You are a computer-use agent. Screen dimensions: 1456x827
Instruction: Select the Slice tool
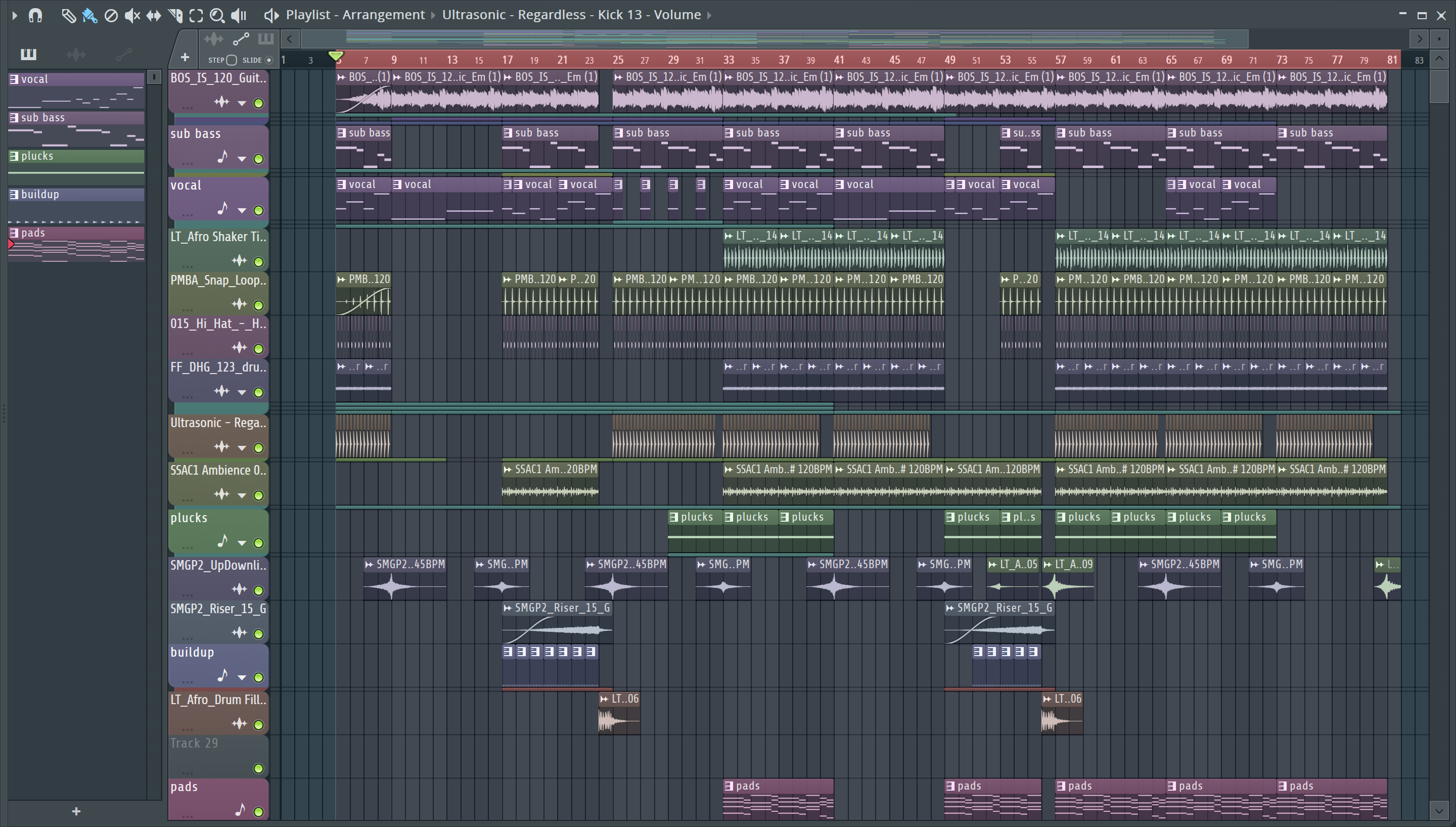(x=175, y=15)
